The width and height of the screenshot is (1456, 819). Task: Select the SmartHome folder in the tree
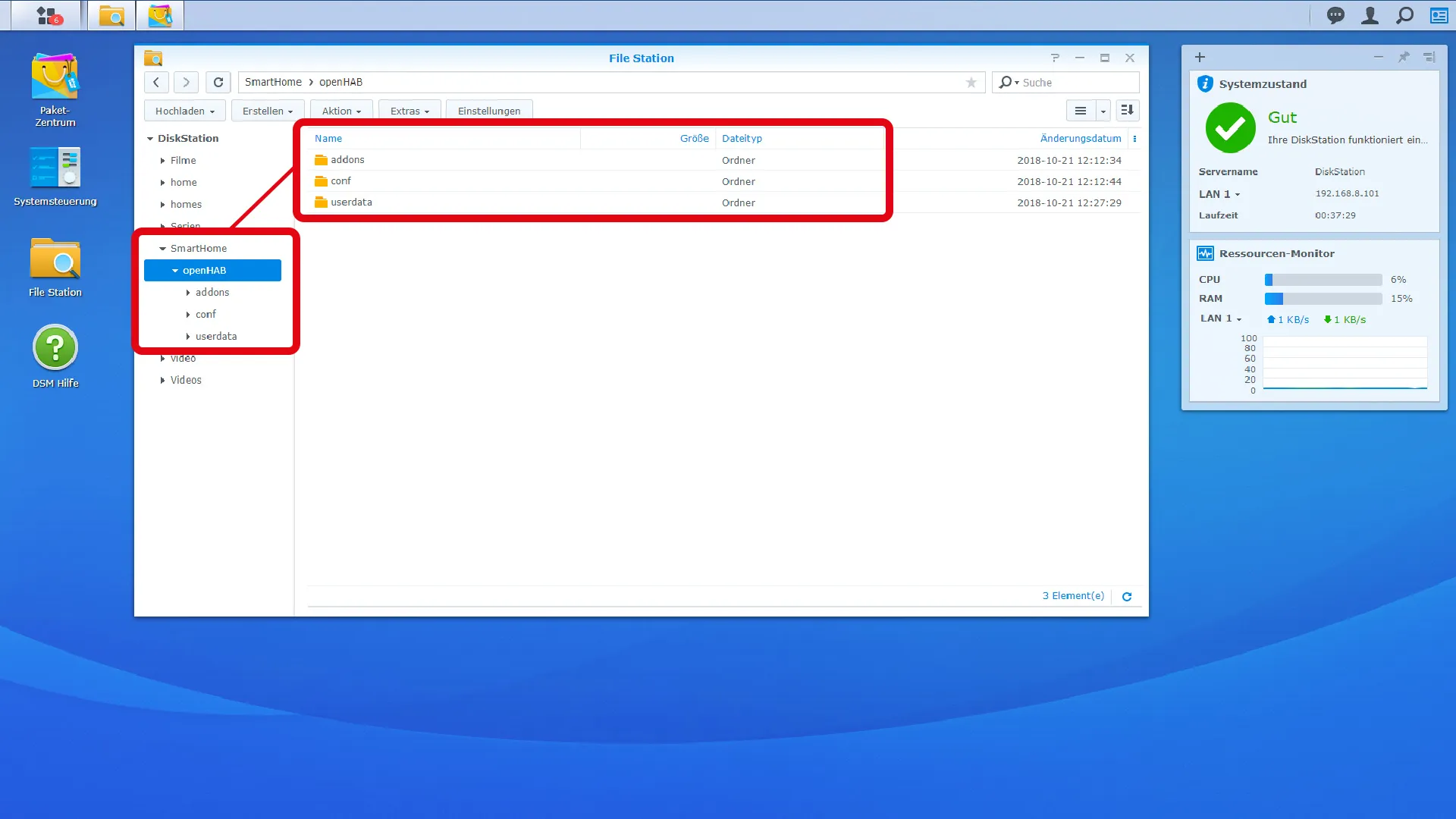tap(199, 249)
